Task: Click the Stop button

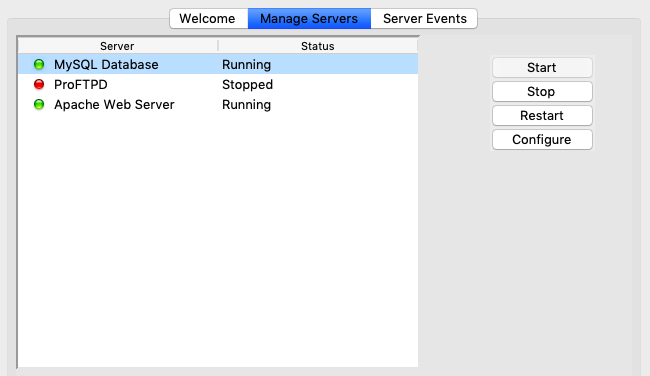Action: (542, 92)
